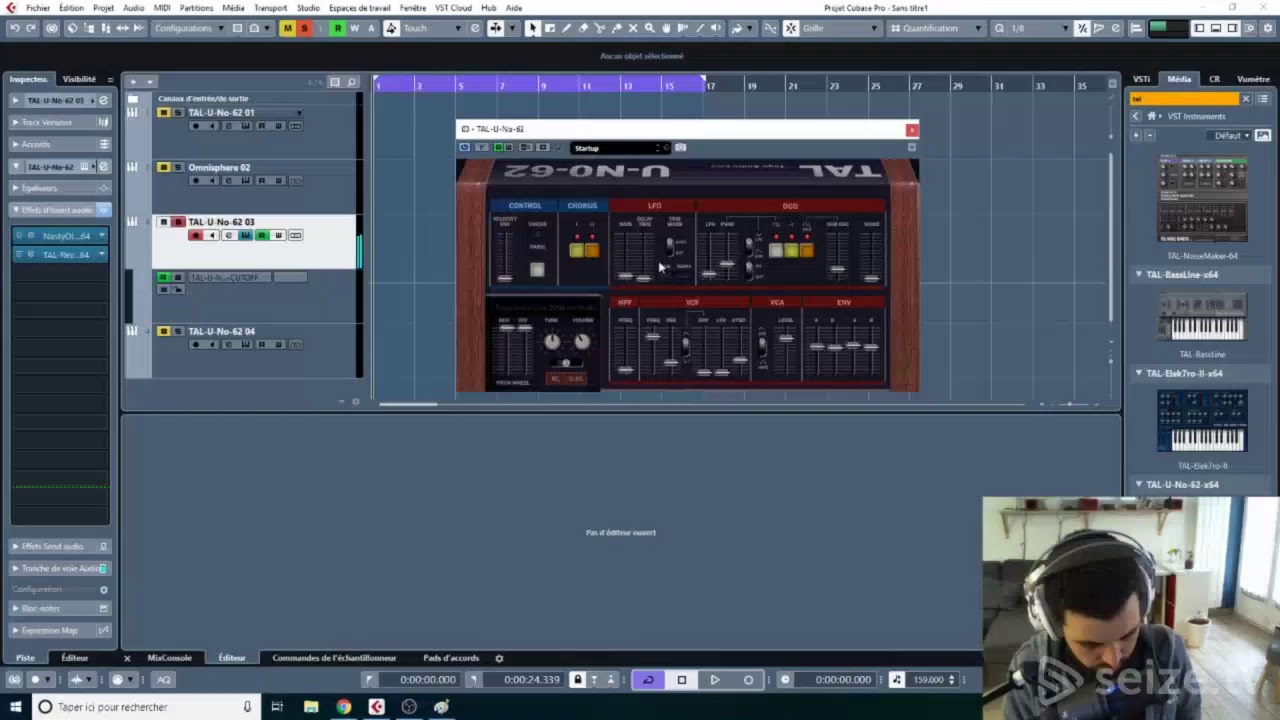Click the Play button in transport

click(x=714, y=680)
